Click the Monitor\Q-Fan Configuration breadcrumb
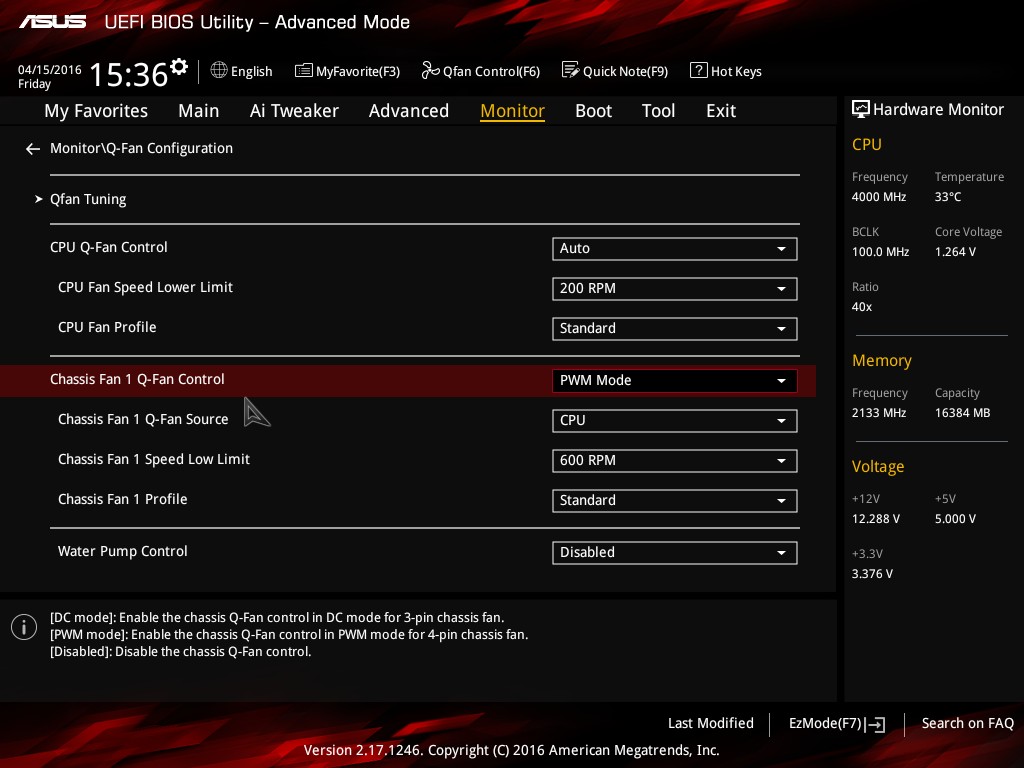The height and width of the screenshot is (768, 1024). click(142, 148)
